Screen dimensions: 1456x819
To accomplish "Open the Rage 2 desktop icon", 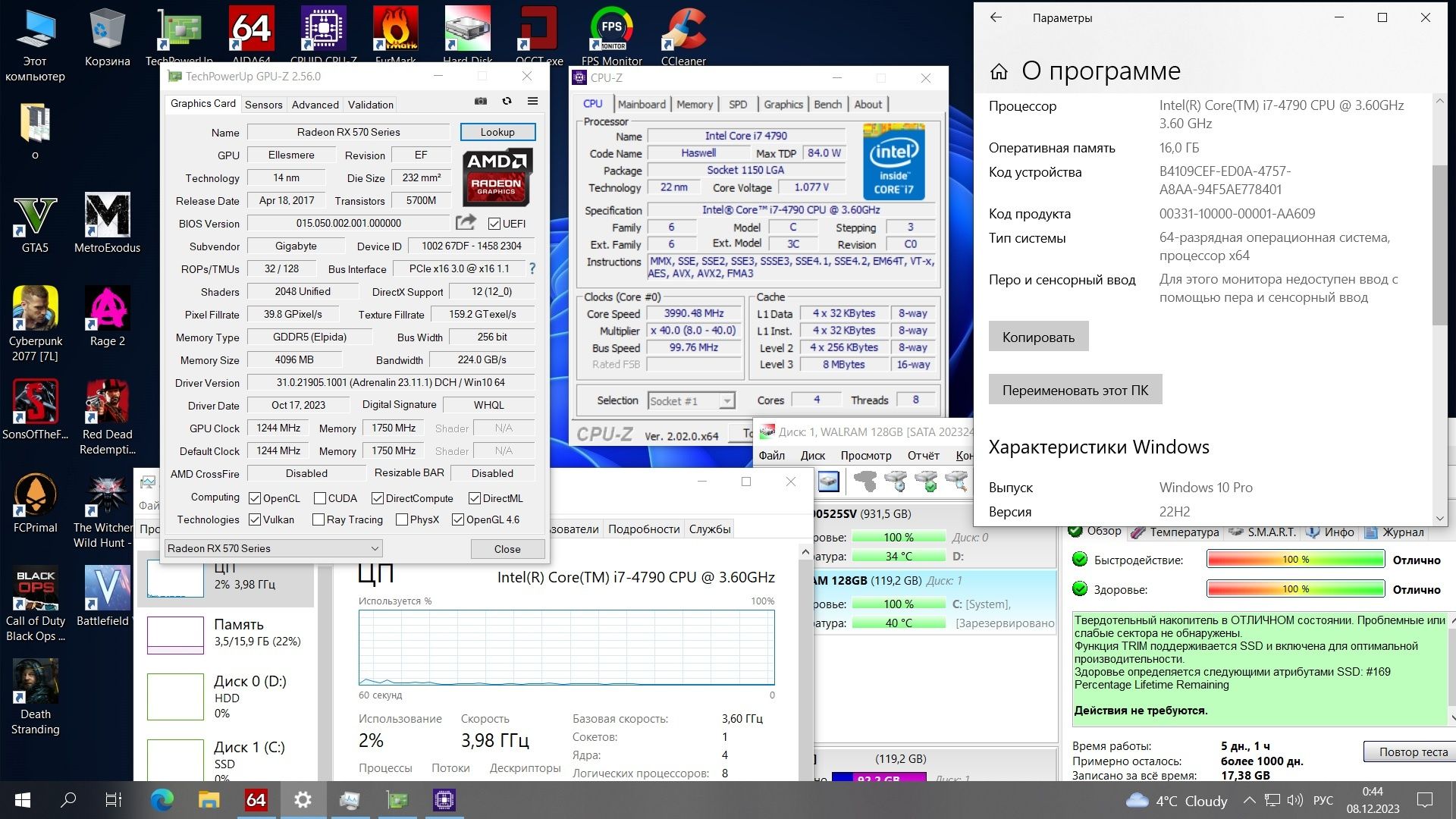I will 107,317.
